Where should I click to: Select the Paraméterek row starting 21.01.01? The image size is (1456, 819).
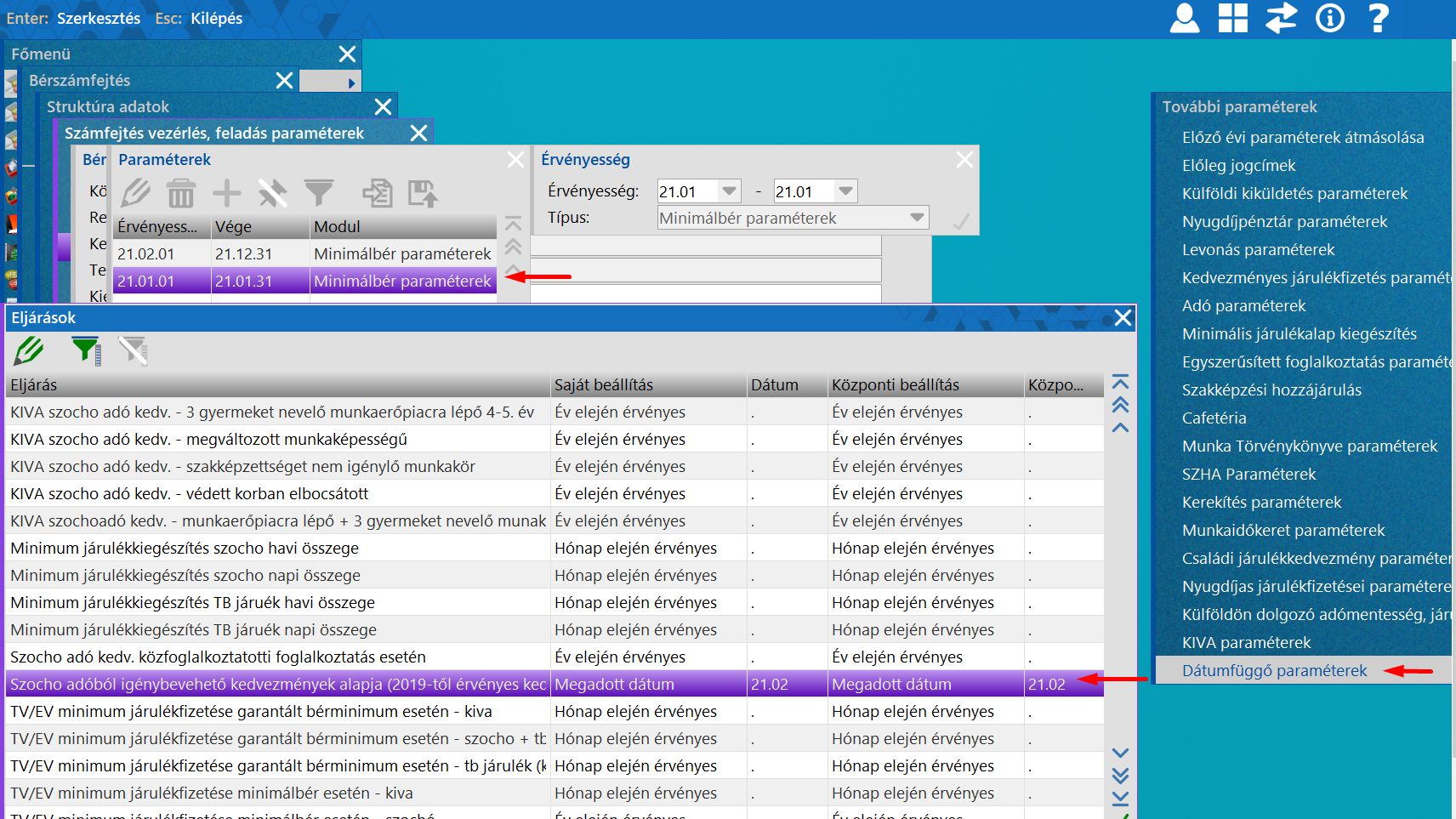(304, 281)
